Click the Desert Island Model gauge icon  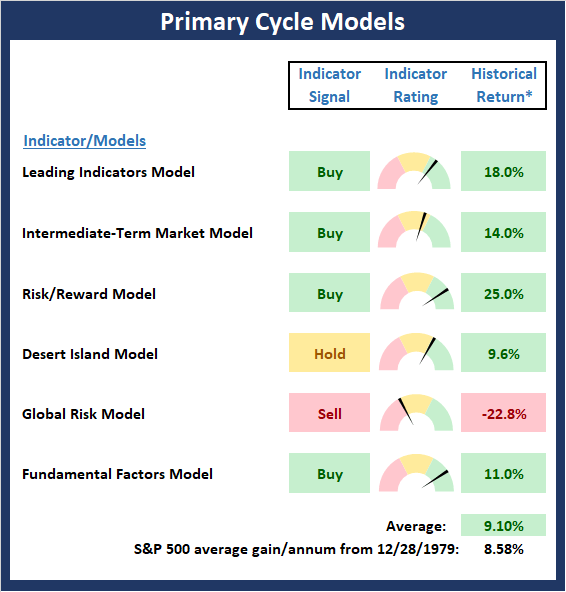click(x=416, y=352)
